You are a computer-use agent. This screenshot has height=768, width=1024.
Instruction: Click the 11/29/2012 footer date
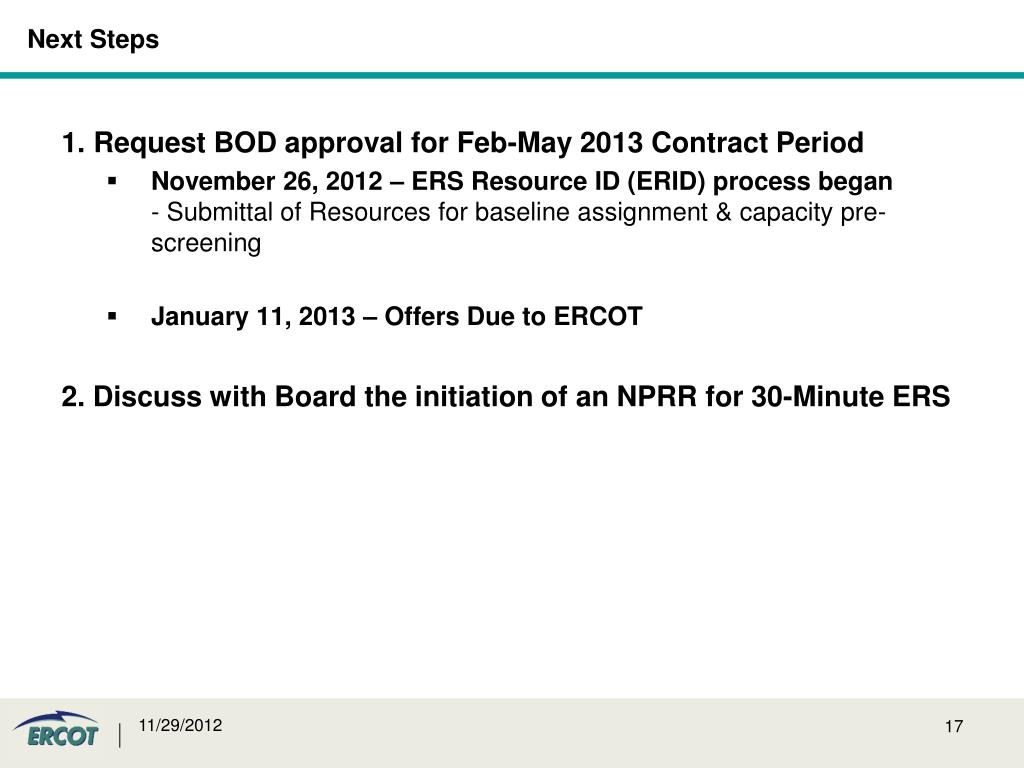coord(180,725)
